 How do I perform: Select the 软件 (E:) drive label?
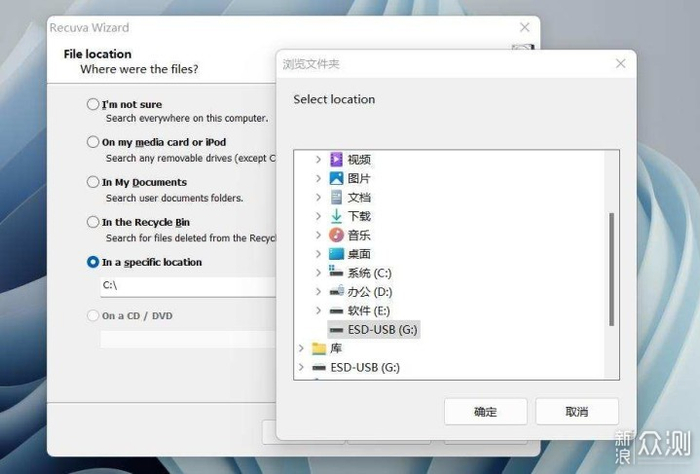pyautogui.click(x=368, y=311)
